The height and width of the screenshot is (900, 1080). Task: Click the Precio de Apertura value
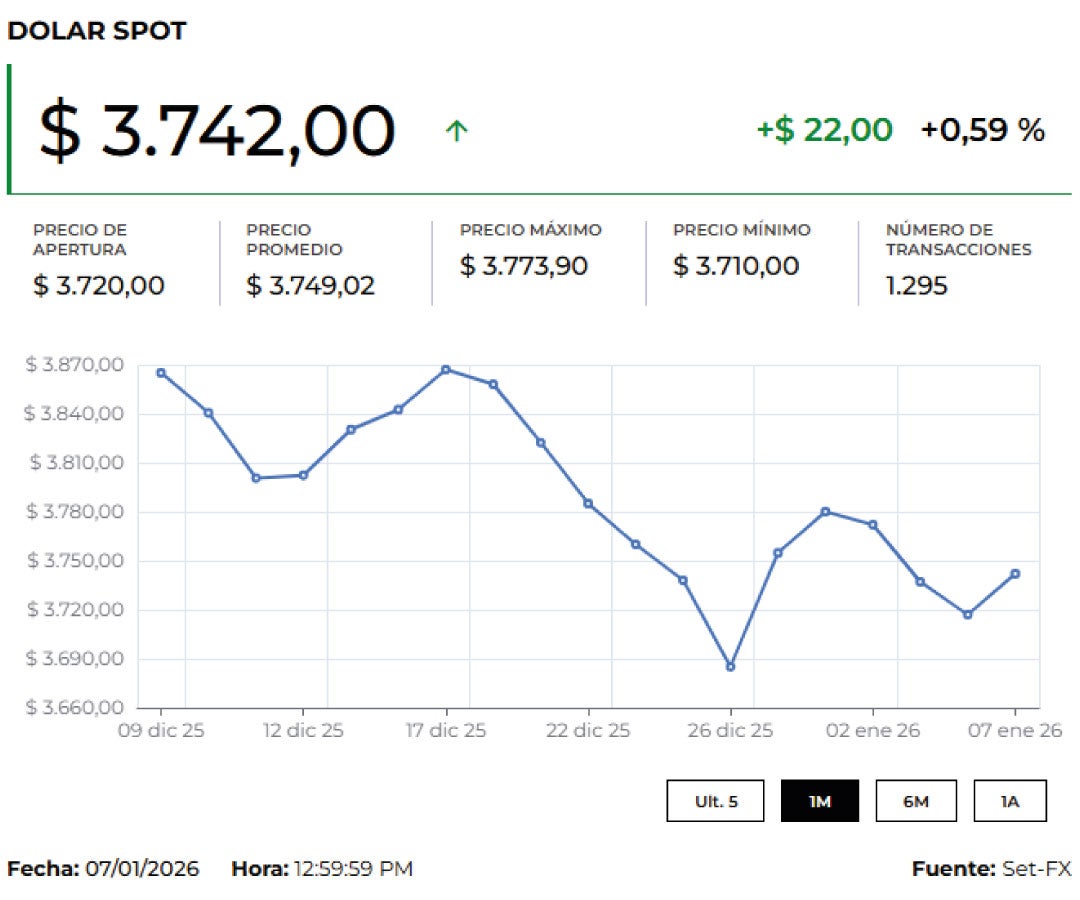[99, 285]
